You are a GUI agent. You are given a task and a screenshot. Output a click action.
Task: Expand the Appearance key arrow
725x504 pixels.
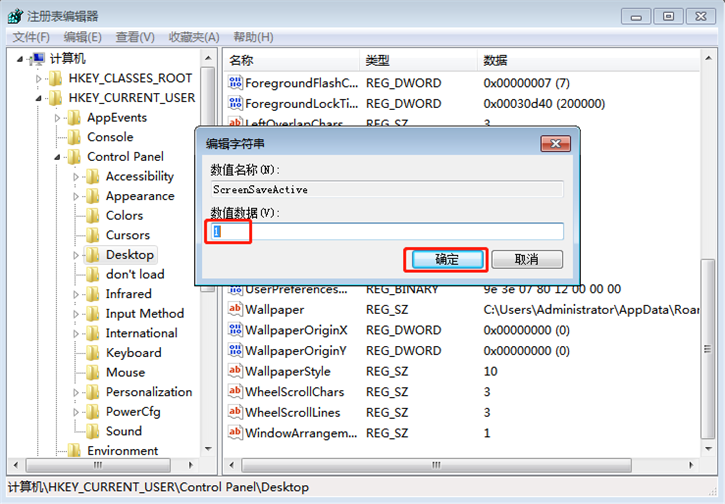tap(77, 196)
